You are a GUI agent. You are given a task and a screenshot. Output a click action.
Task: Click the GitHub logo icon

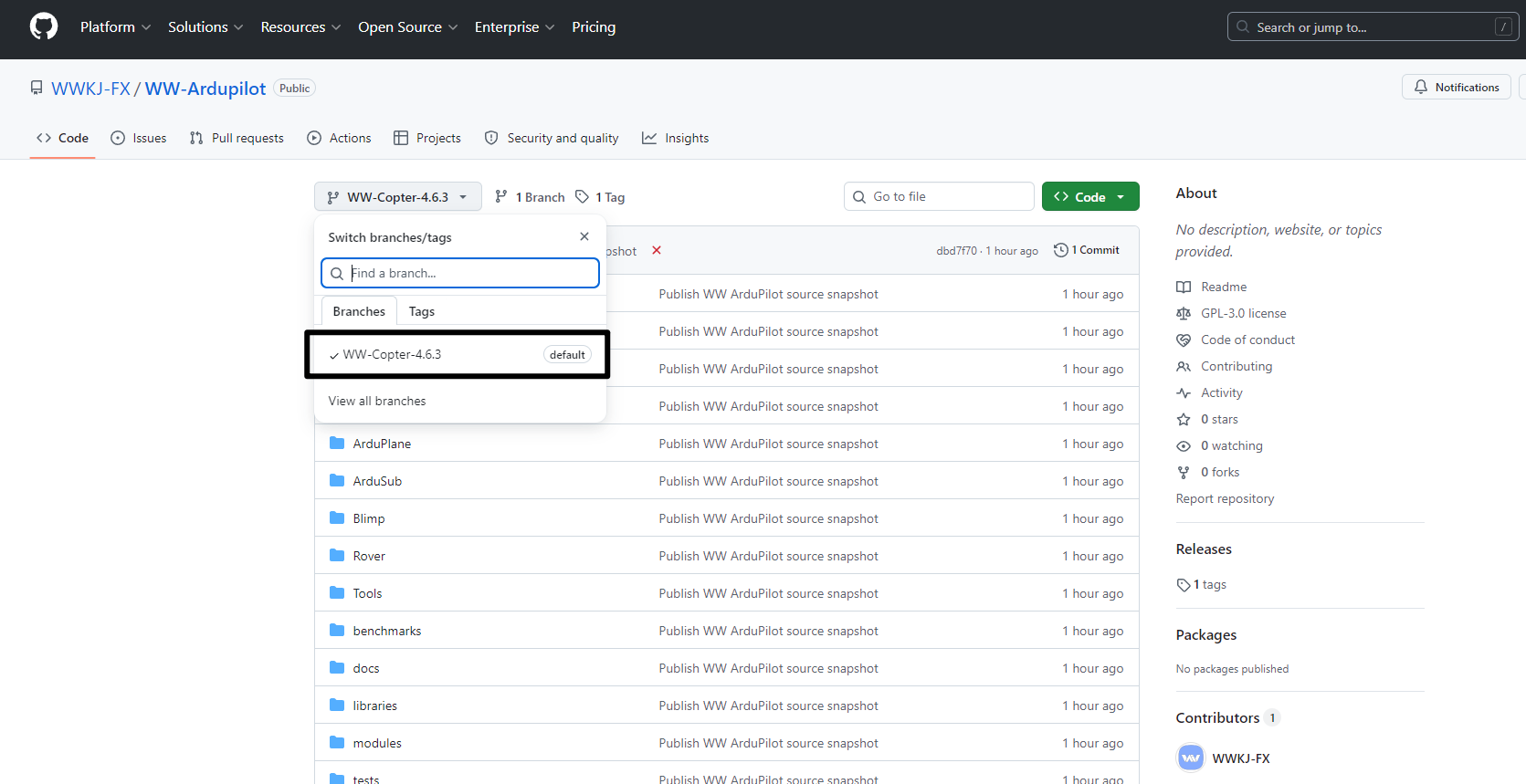[x=44, y=26]
